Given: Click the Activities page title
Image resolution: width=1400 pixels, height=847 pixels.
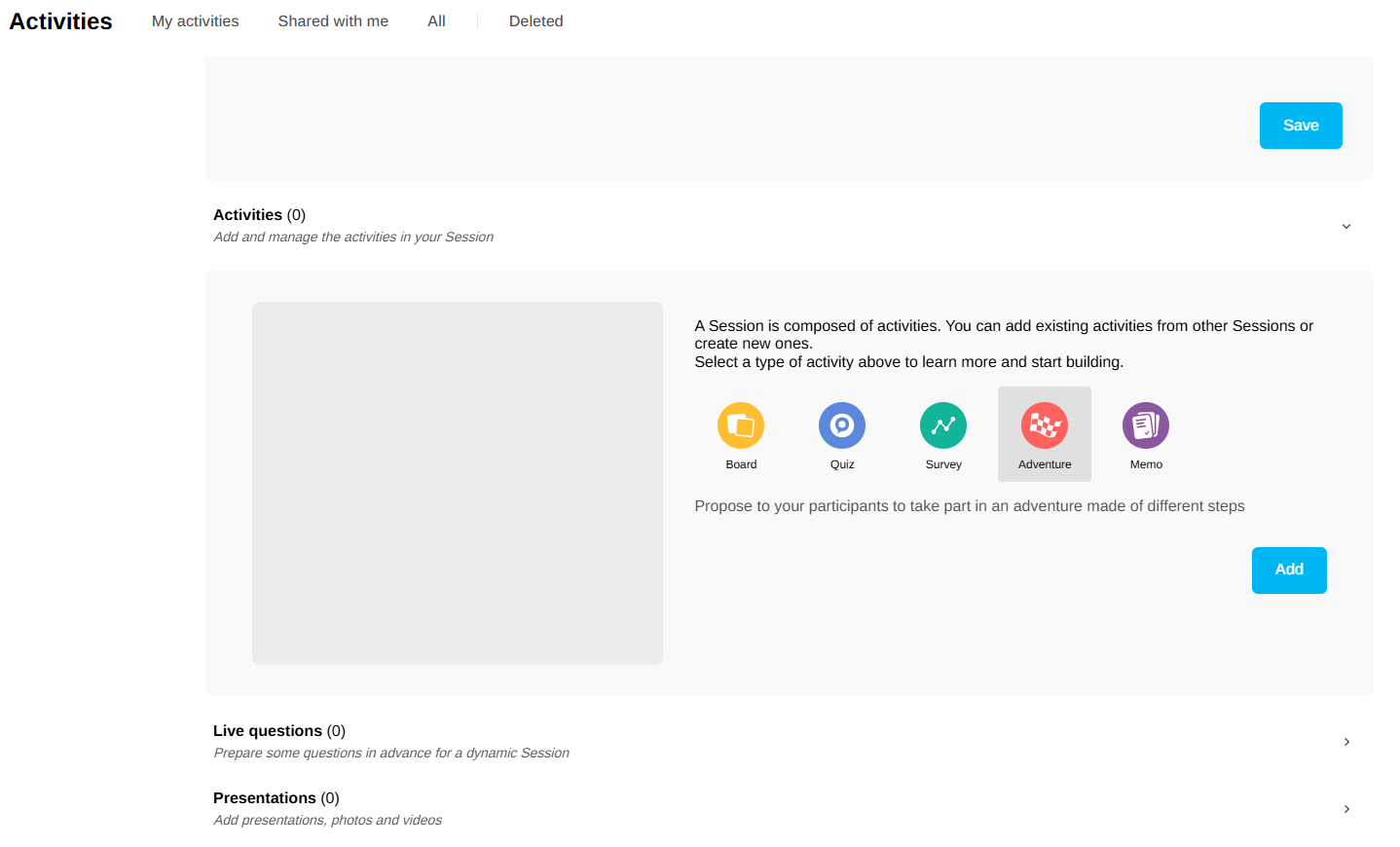Looking at the screenshot, I should (60, 21).
